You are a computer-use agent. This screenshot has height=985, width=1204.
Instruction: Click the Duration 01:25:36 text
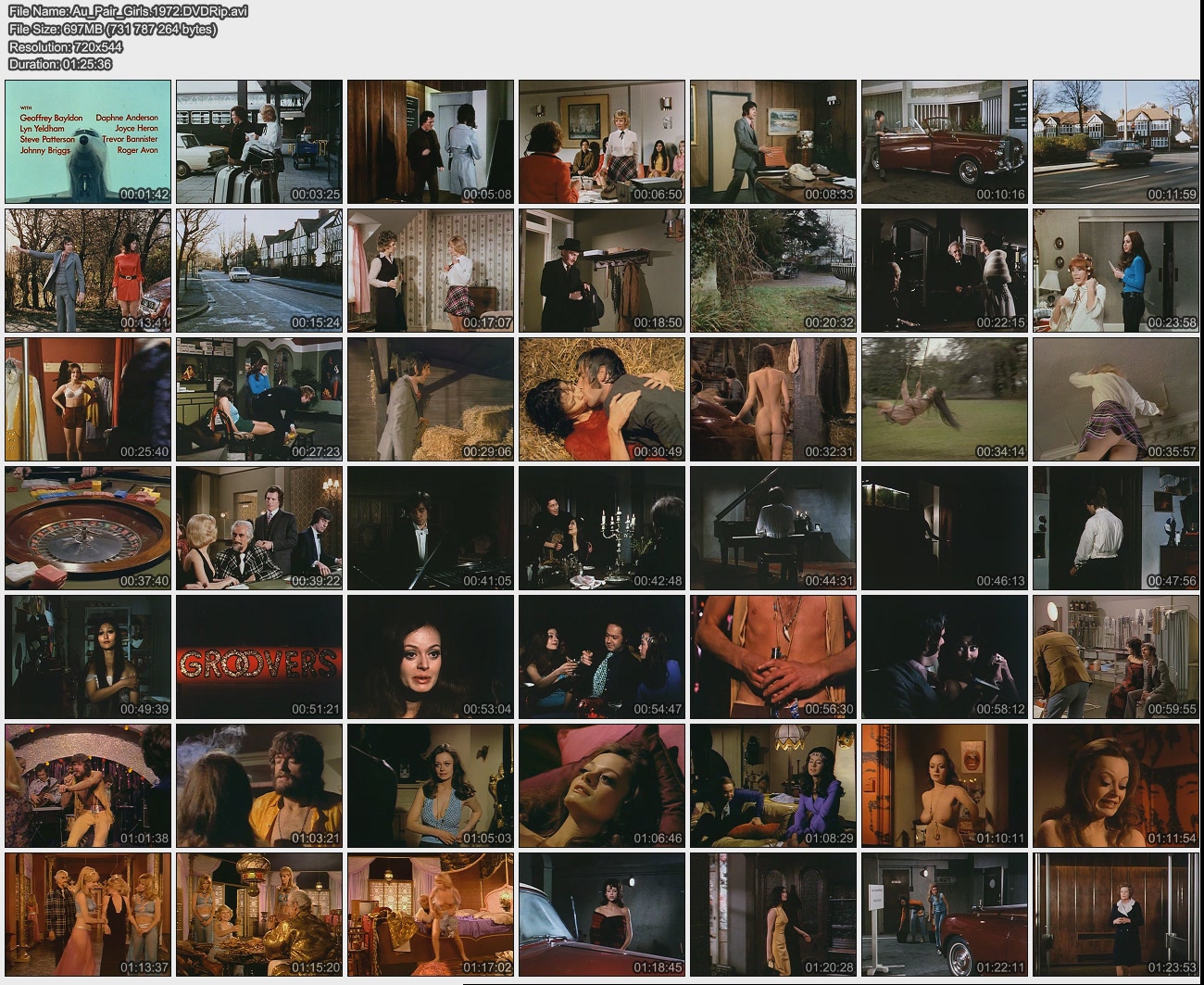60,64
